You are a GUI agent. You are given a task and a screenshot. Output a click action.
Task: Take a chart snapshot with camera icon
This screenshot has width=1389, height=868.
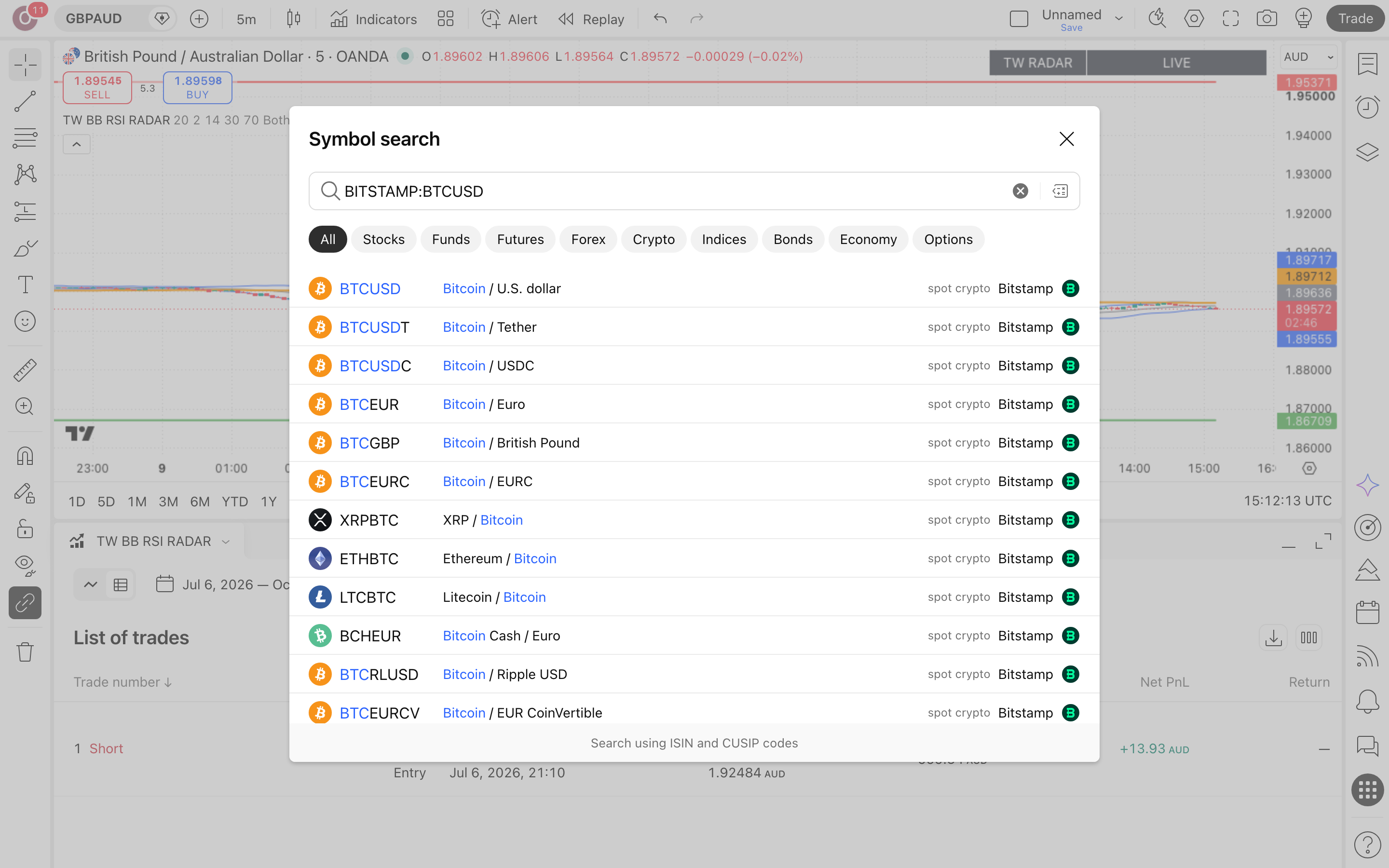tap(1267, 19)
